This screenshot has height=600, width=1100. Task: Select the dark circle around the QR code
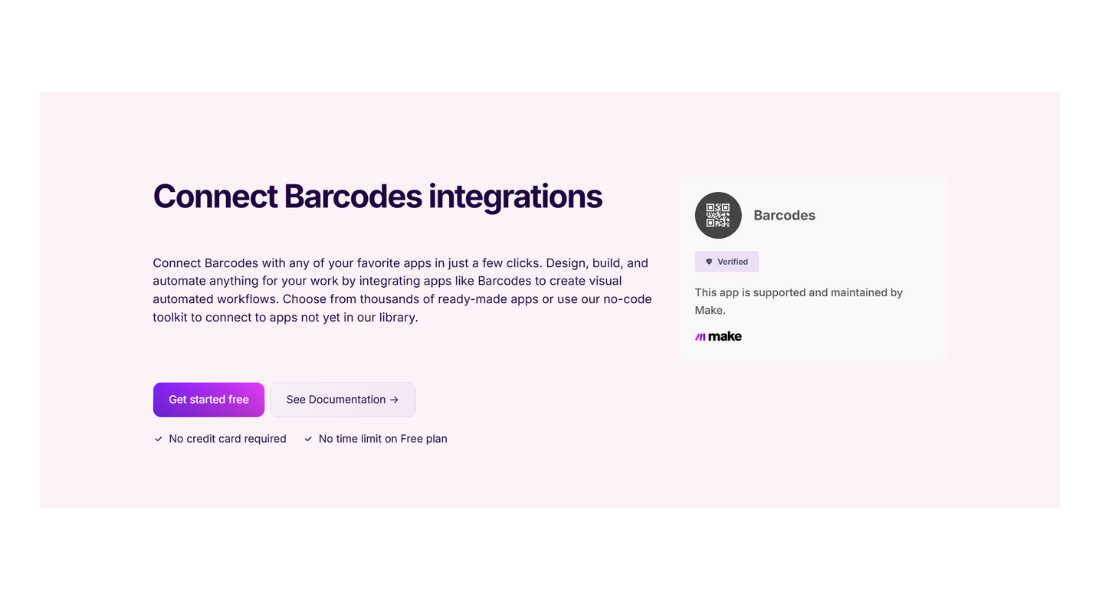click(x=718, y=215)
